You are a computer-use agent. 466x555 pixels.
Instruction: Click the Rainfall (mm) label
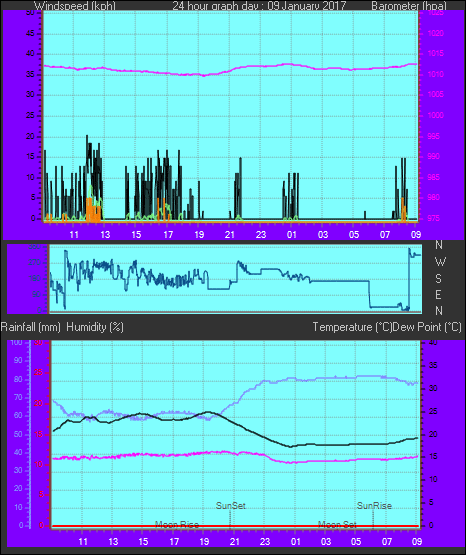click(x=30, y=327)
